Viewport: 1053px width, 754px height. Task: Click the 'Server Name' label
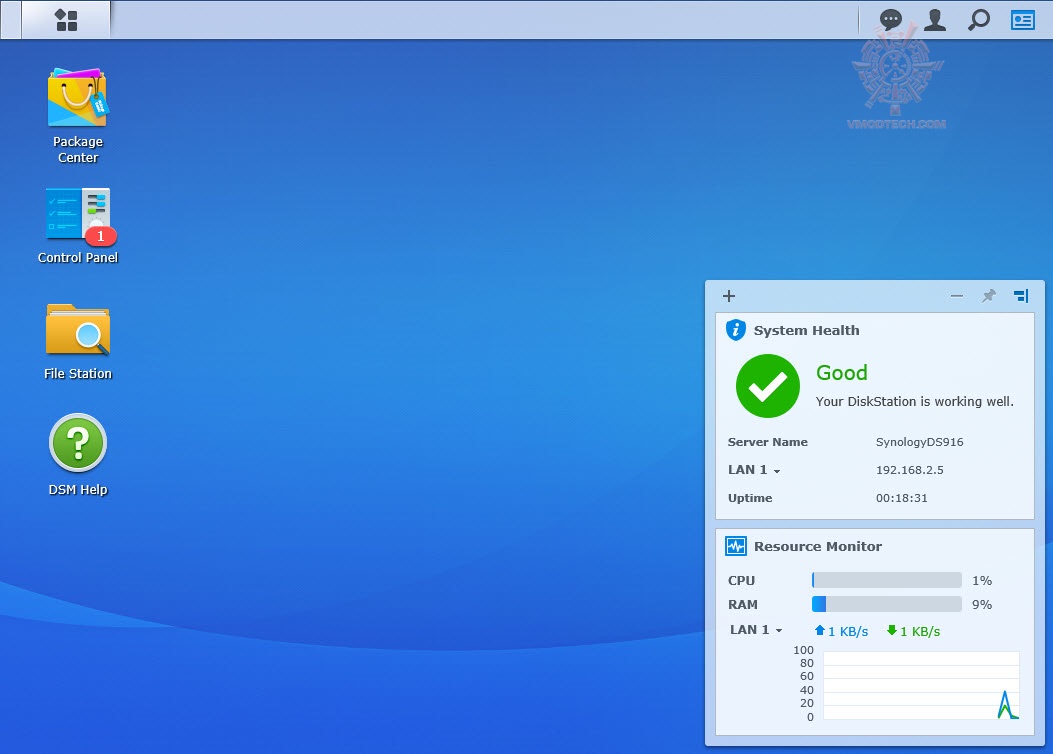click(x=768, y=442)
